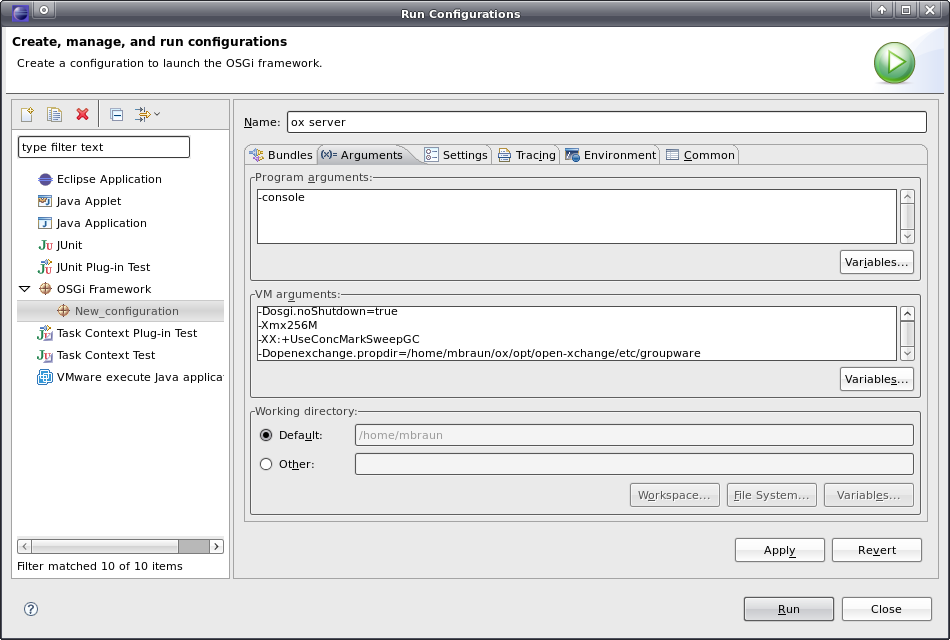The height and width of the screenshot is (640, 950).
Task: Click the green Run icon in header
Action: [x=894, y=64]
